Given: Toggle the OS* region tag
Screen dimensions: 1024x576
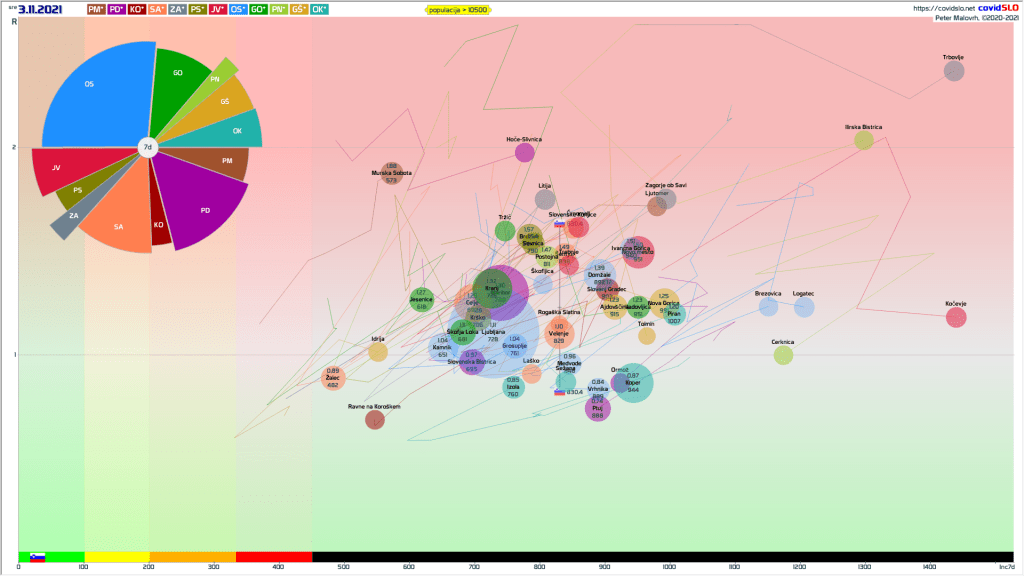Looking at the screenshot, I should (240, 9).
